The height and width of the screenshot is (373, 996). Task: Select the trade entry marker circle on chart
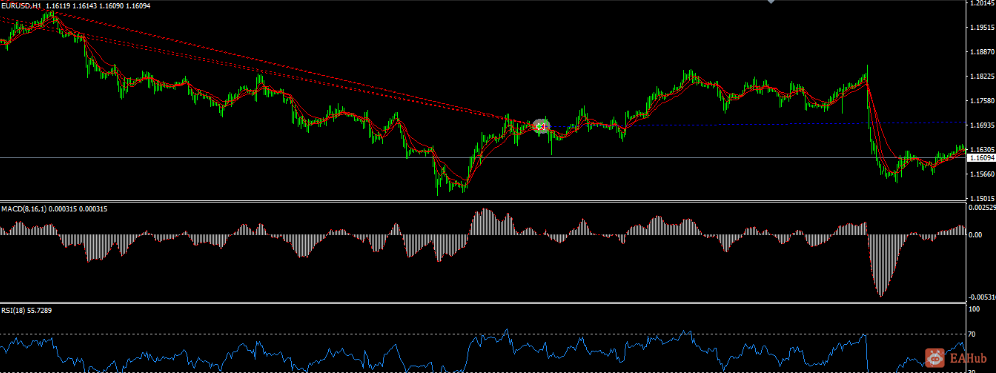coord(541,126)
